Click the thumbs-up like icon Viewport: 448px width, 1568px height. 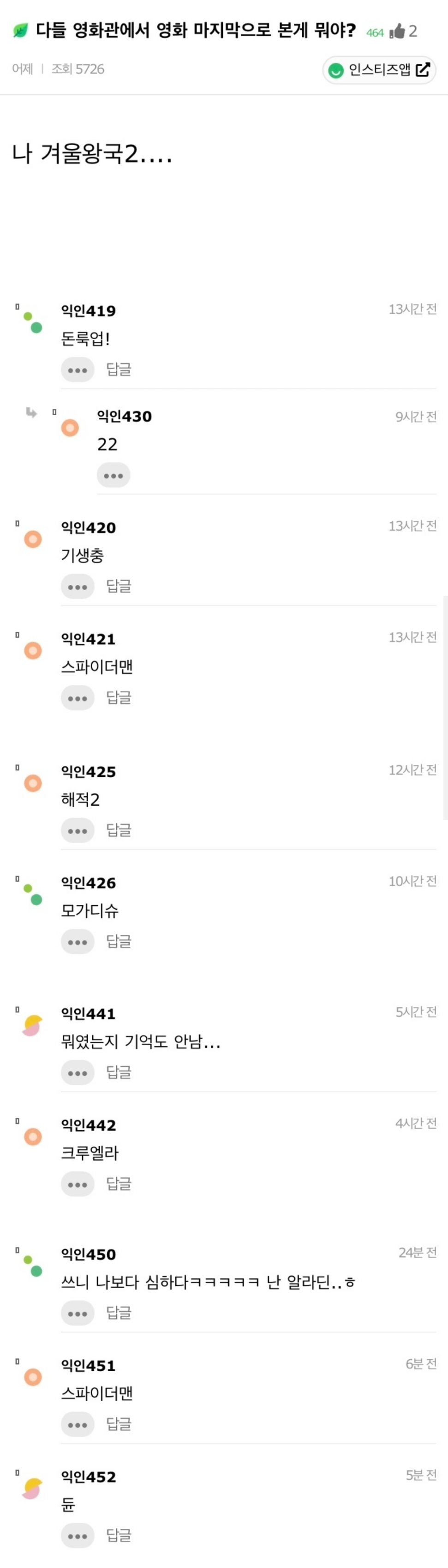[398, 31]
